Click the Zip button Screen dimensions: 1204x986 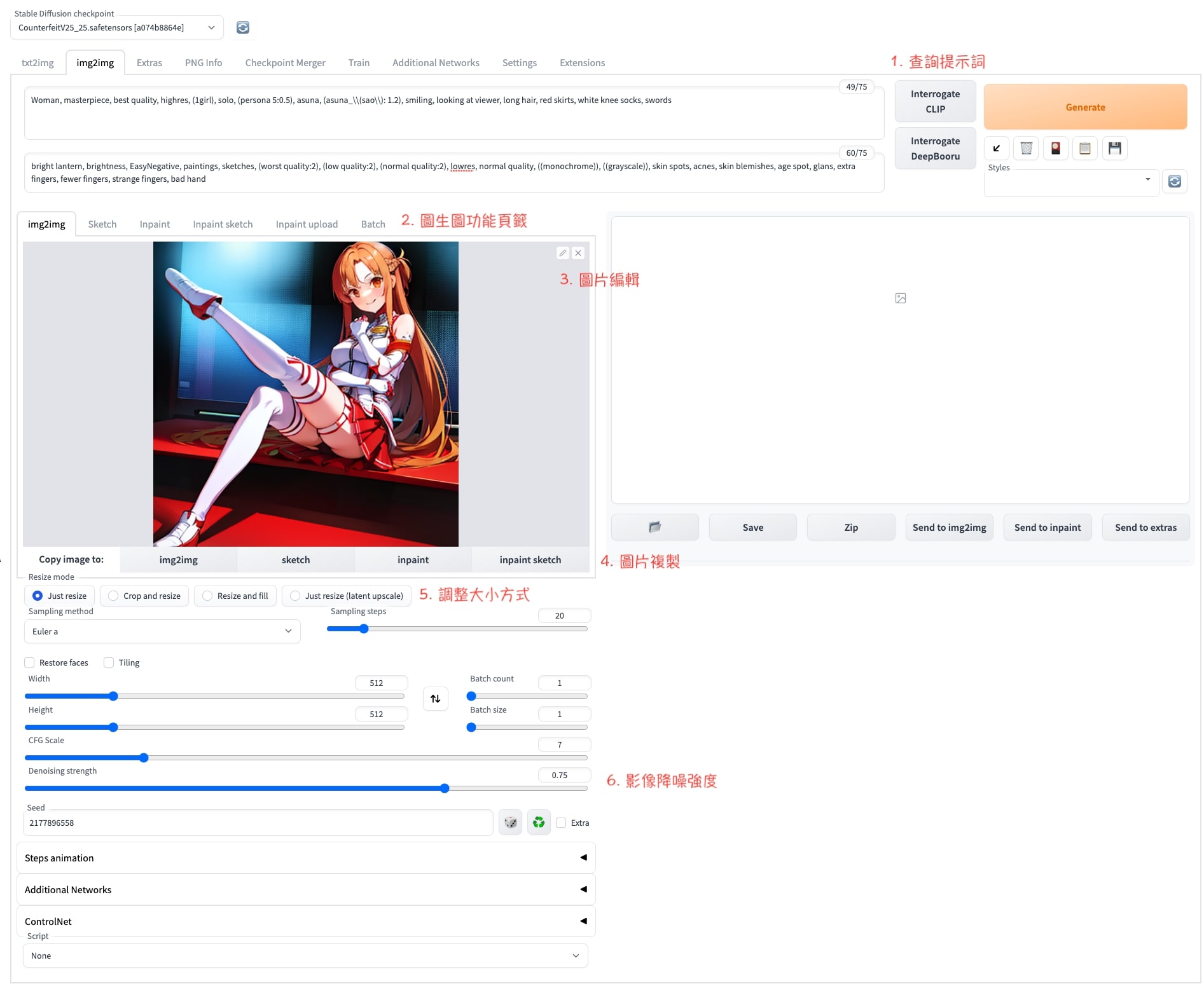(851, 527)
